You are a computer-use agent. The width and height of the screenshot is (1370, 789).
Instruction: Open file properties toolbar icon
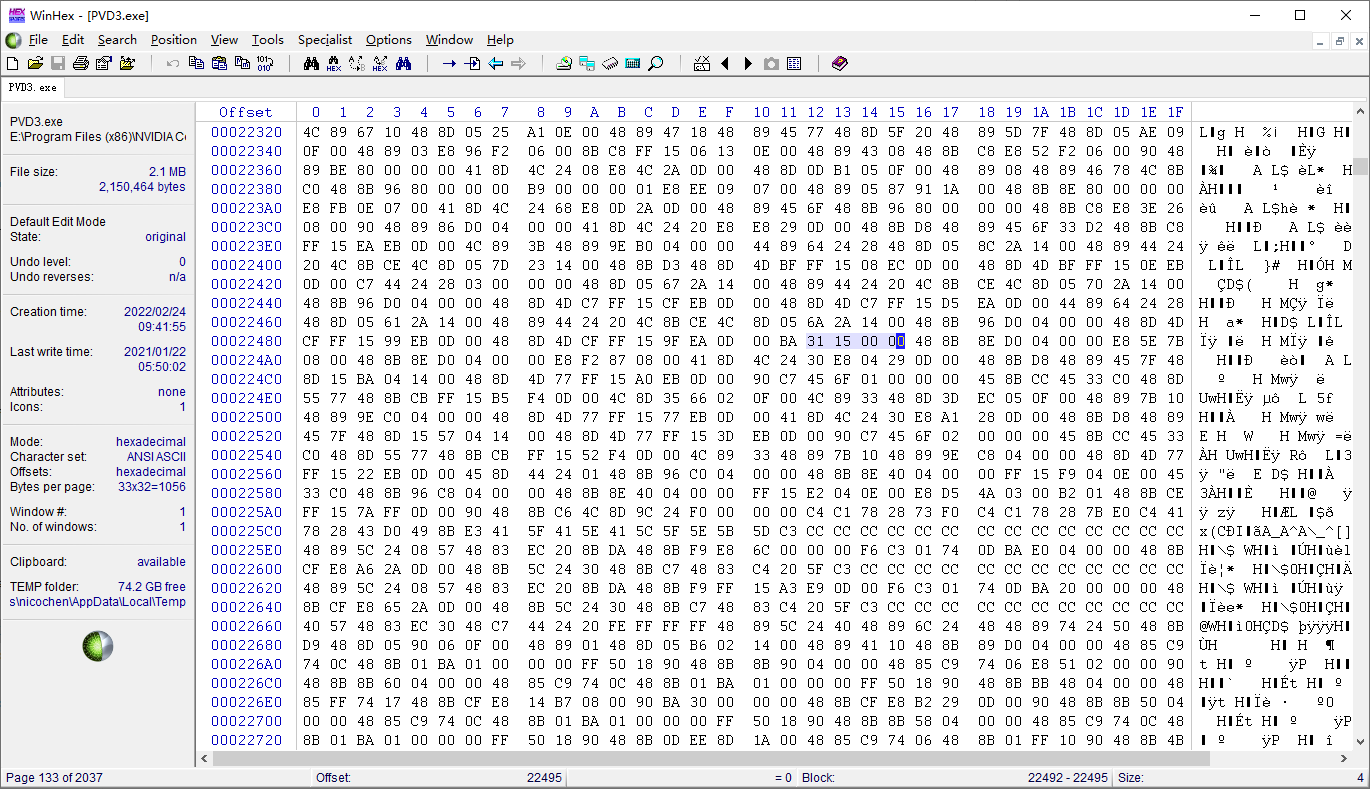[104, 63]
